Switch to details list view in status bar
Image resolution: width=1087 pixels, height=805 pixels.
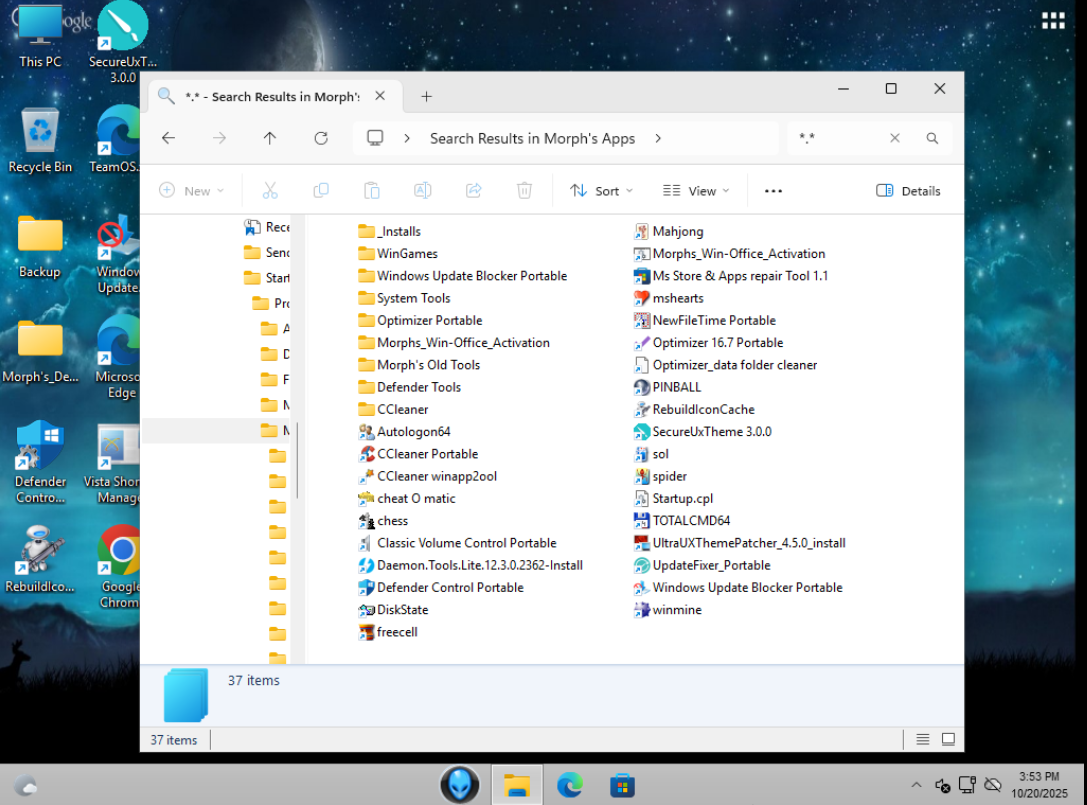(x=922, y=740)
